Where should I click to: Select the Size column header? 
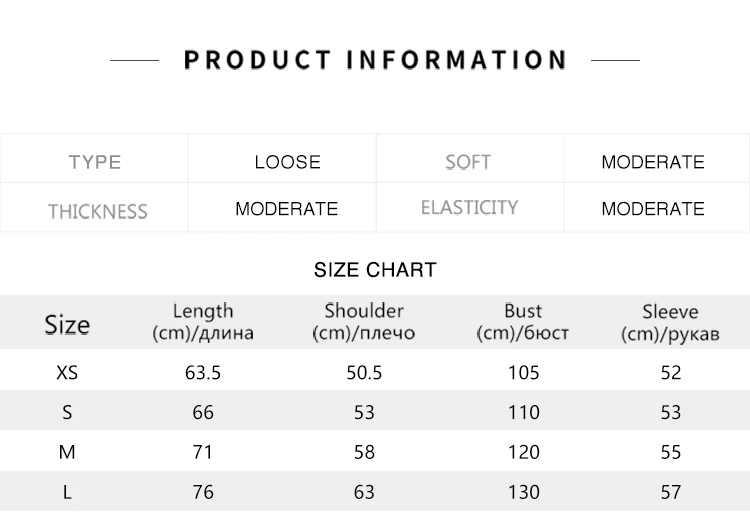tap(67, 324)
